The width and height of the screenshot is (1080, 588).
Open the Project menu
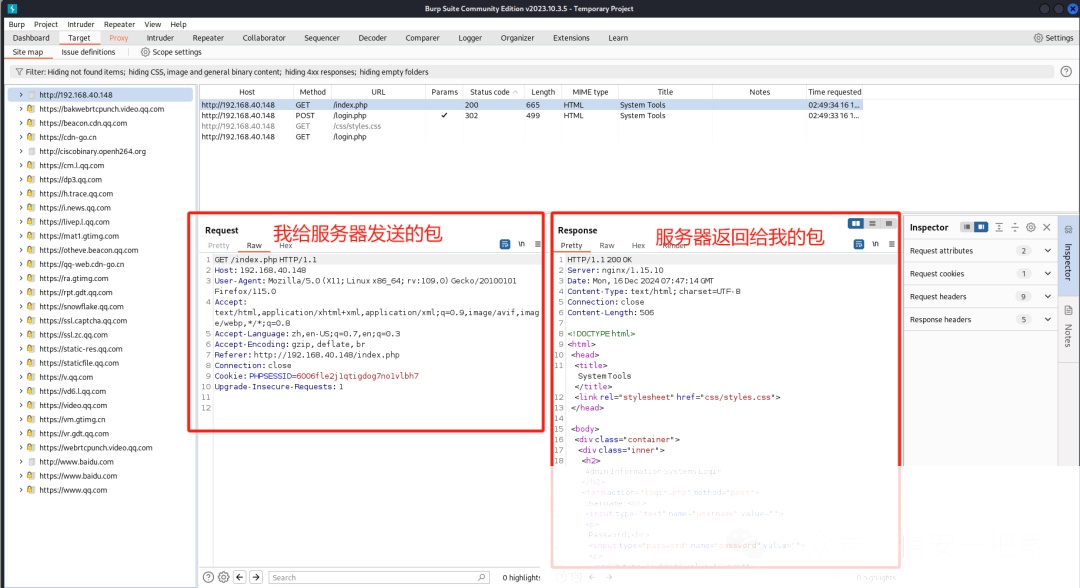point(45,24)
